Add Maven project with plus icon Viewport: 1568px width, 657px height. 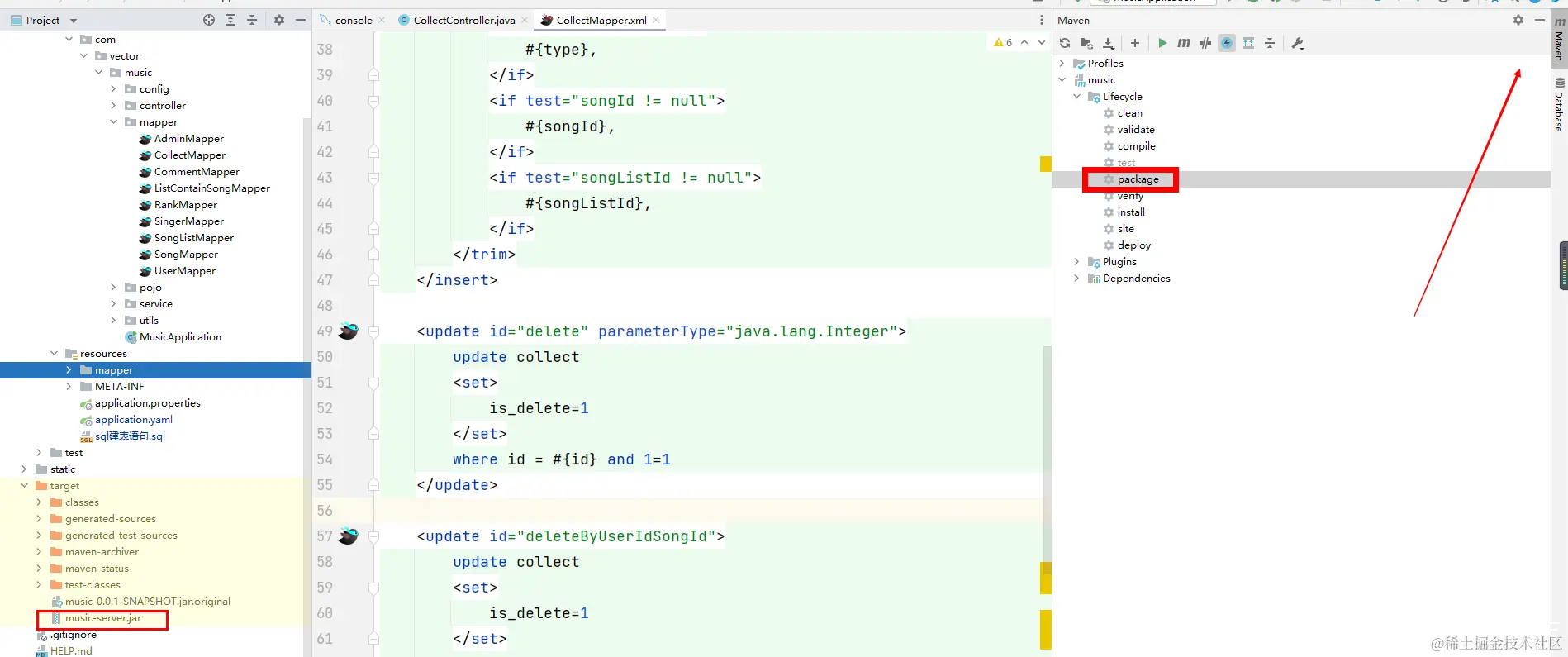pos(1135,43)
